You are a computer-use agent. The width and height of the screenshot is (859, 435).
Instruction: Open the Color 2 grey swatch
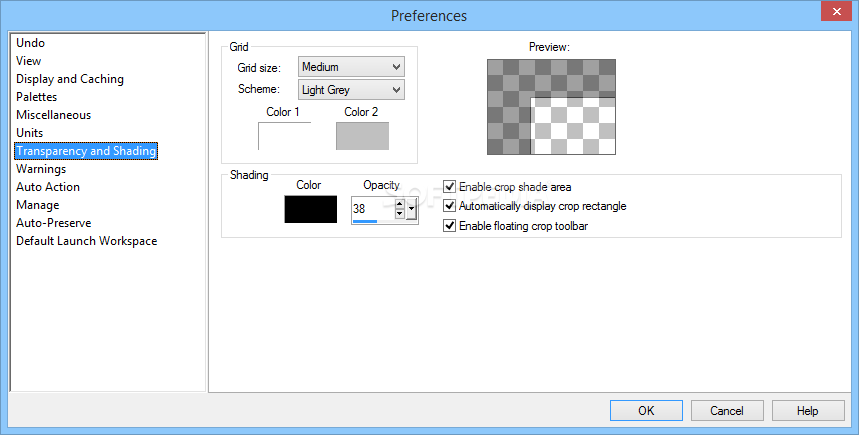pyautogui.click(x=362, y=136)
